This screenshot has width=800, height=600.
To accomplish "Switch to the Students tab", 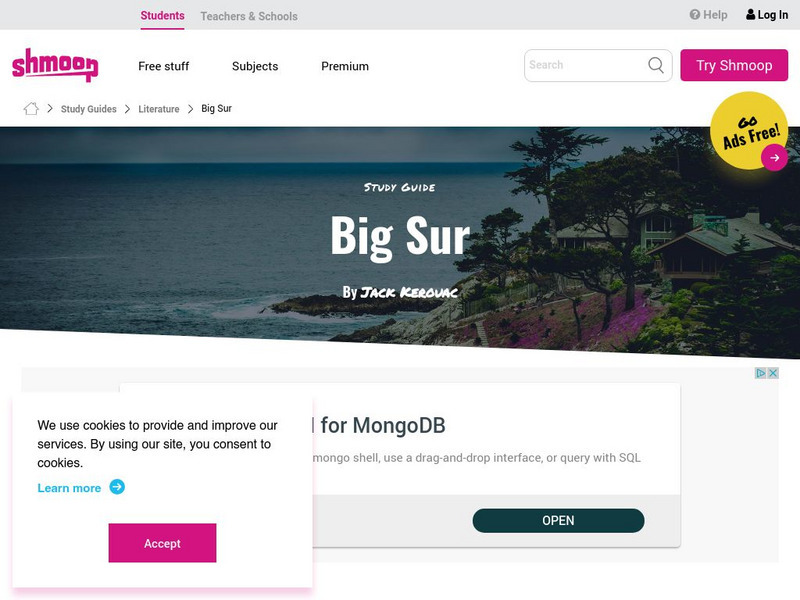I will pyautogui.click(x=162, y=16).
